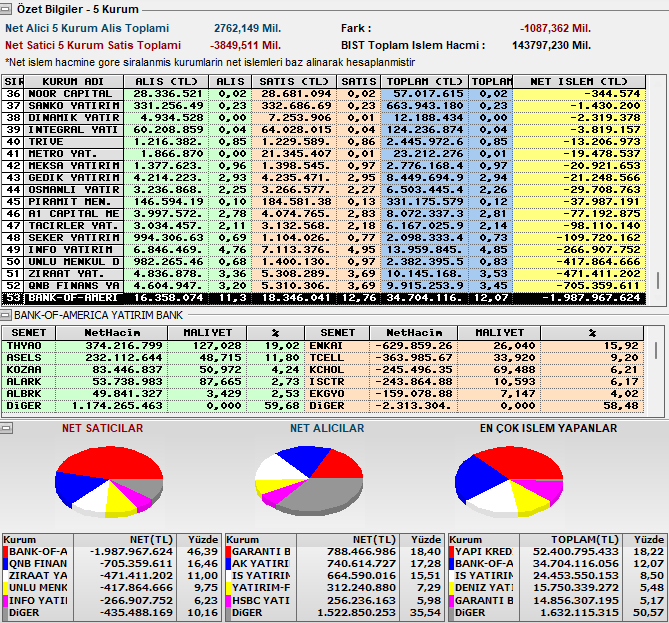Click red swatch next to BANK-OF-A seller
Screen dimensions: 669x623
pos(6,552)
